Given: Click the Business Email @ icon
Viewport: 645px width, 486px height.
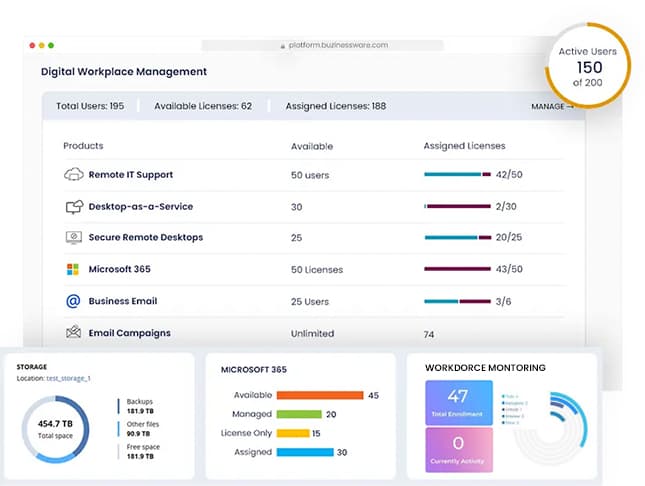Looking at the screenshot, I should pos(72,301).
